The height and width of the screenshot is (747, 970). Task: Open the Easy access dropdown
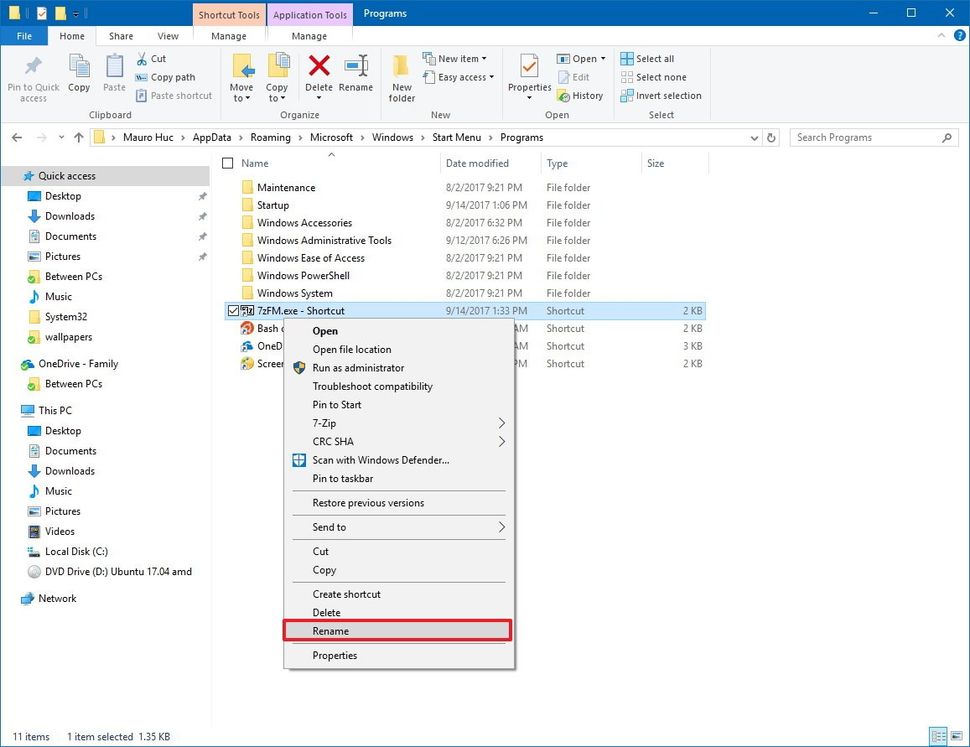click(458, 77)
